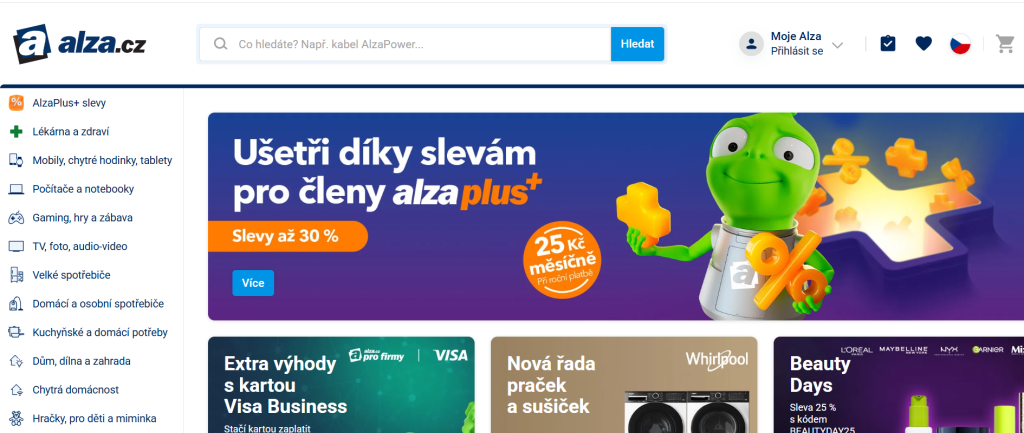Open the Visa Business promo tile
This screenshot has width=1024, height=433.
point(341,385)
